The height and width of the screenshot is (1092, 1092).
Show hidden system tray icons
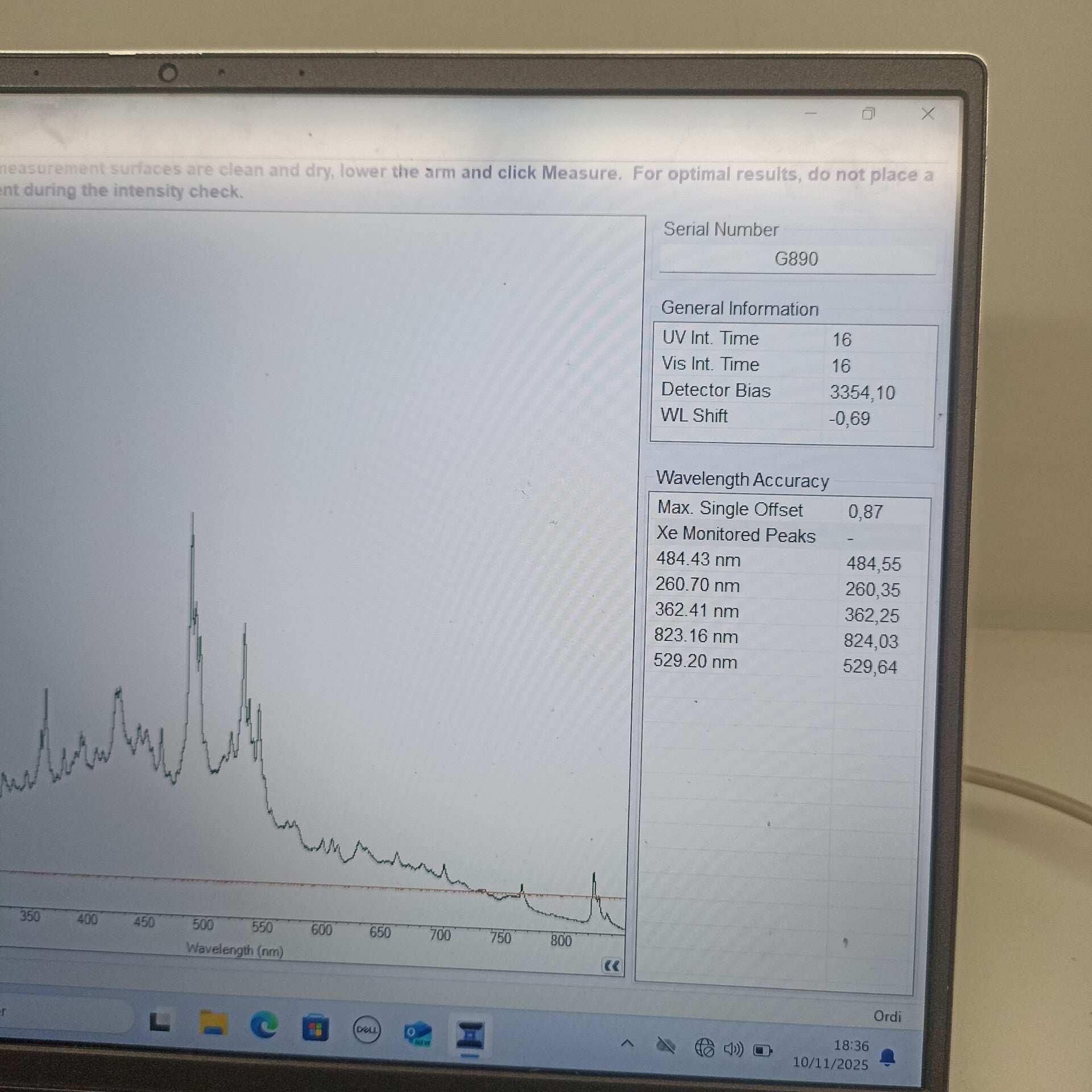coord(627,1044)
